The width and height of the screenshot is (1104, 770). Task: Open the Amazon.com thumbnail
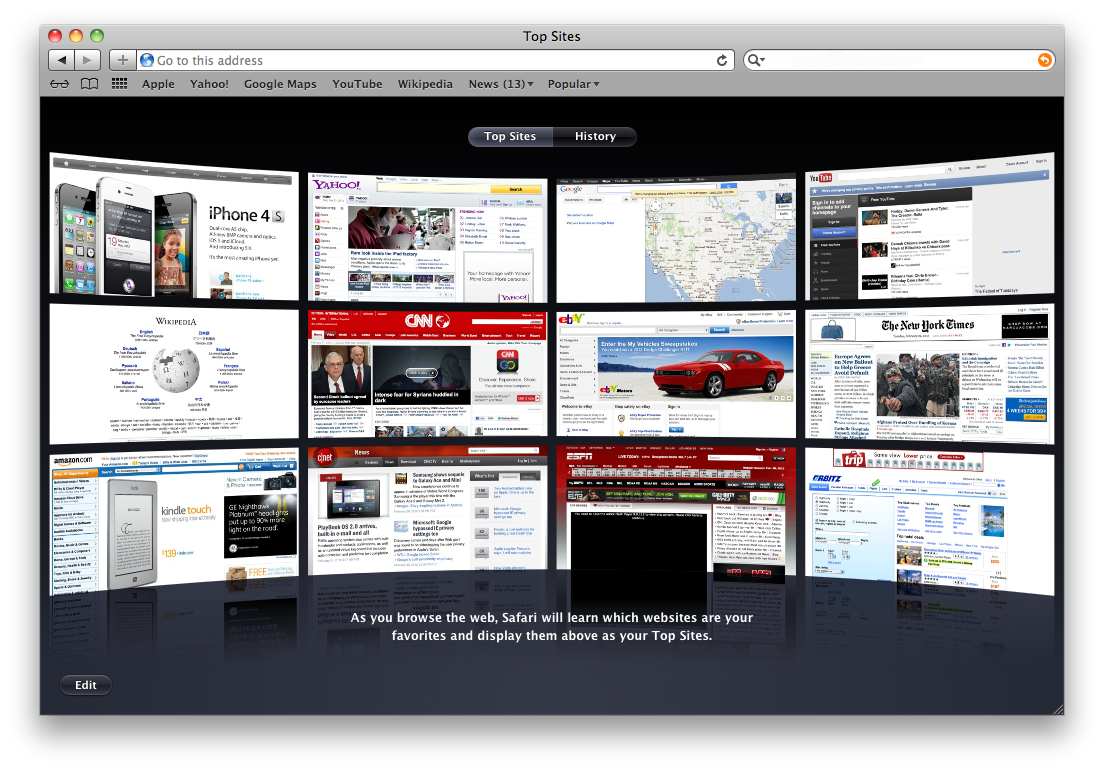tap(174, 521)
